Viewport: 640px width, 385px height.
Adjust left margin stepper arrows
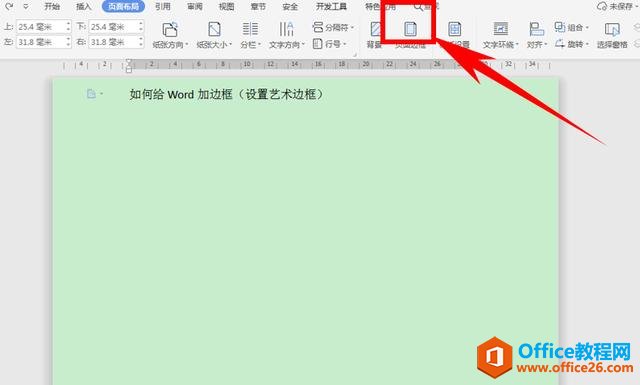(68, 42)
